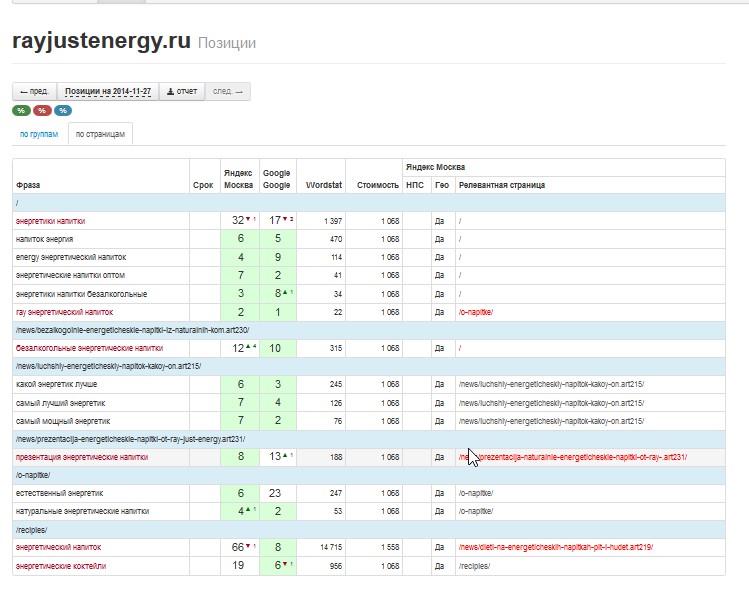Screen dimensions: 749x599
Task: Click the 'НПС' column header
Action: 415,185
